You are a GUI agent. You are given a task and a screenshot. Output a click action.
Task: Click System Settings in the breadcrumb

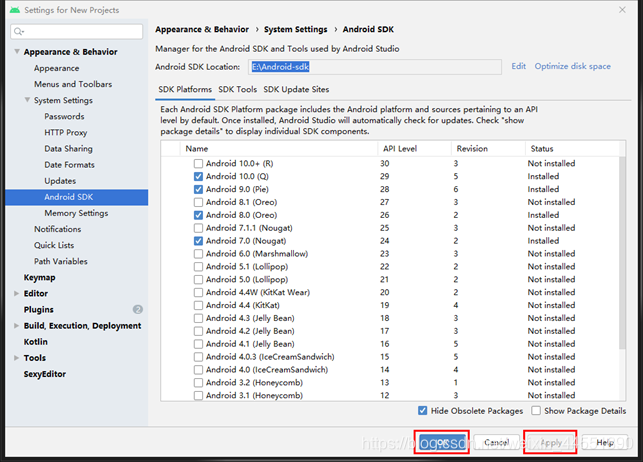296,30
